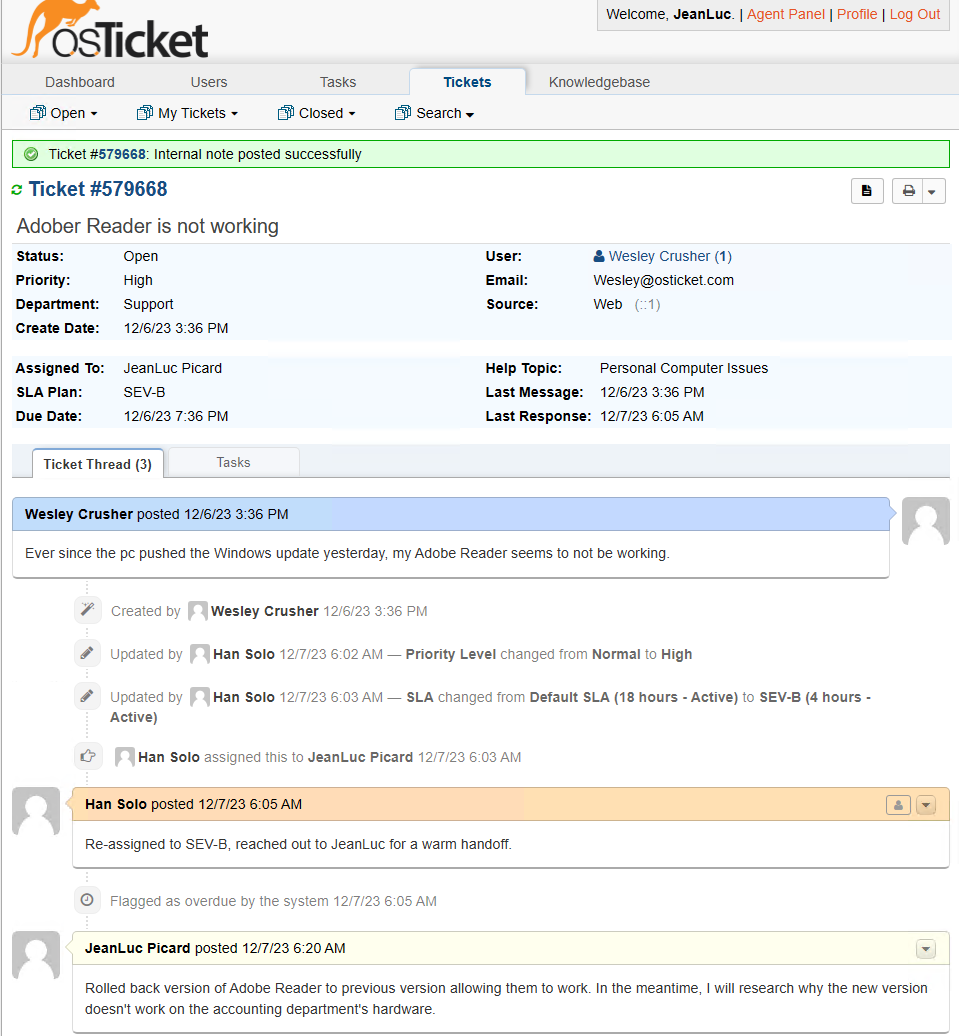Screen dimensions: 959x1036
Task: Click the osTicket kangaroo logo
Action: point(110,30)
